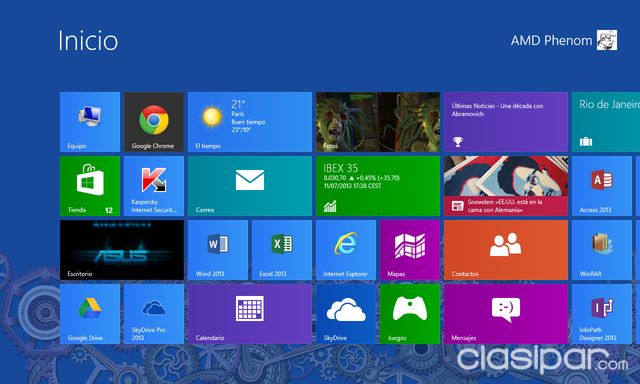Viewport: 640px width, 384px height.
Task: Open the Juegos Xbox tile
Action: pos(410,314)
